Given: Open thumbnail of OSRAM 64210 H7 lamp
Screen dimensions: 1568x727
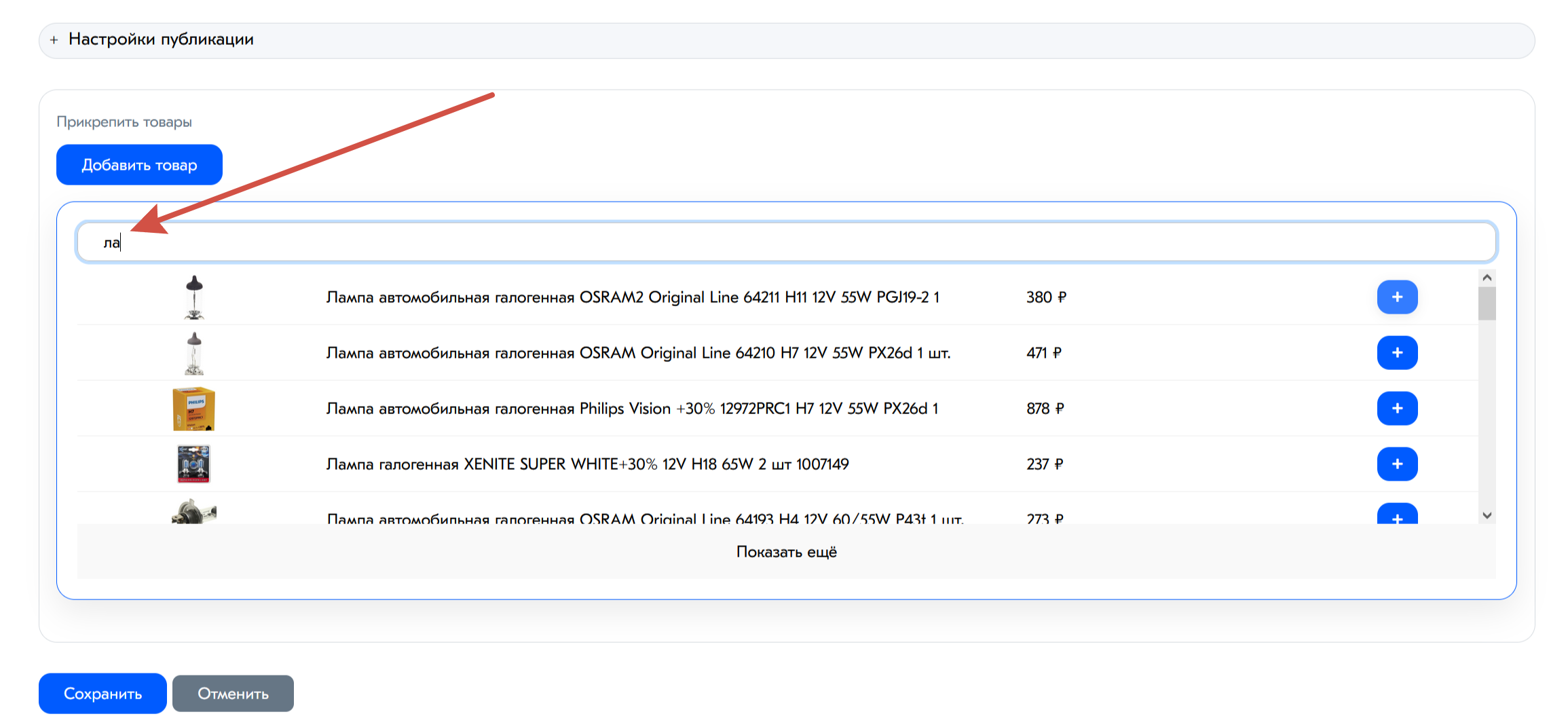Looking at the screenshot, I should pyautogui.click(x=194, y=353).
